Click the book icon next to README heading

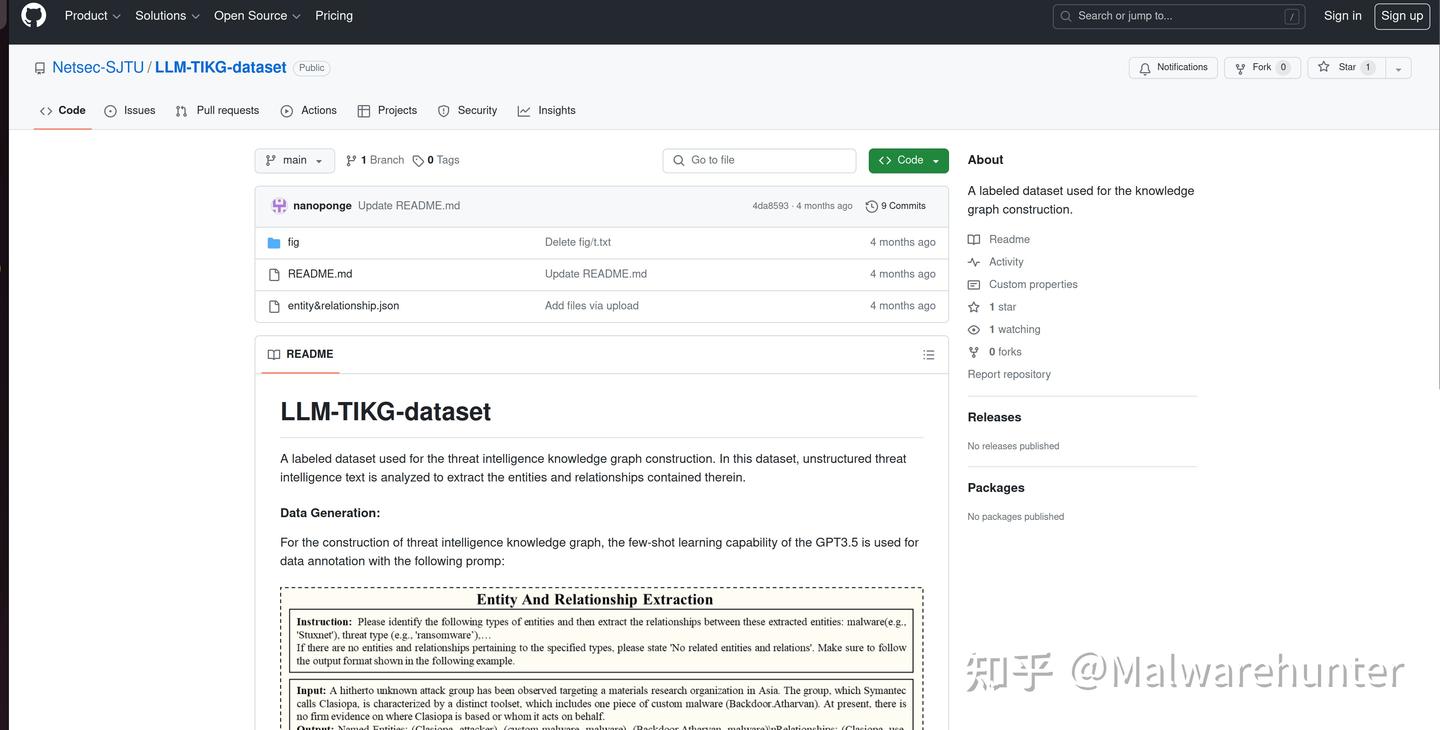click(273, 353)
